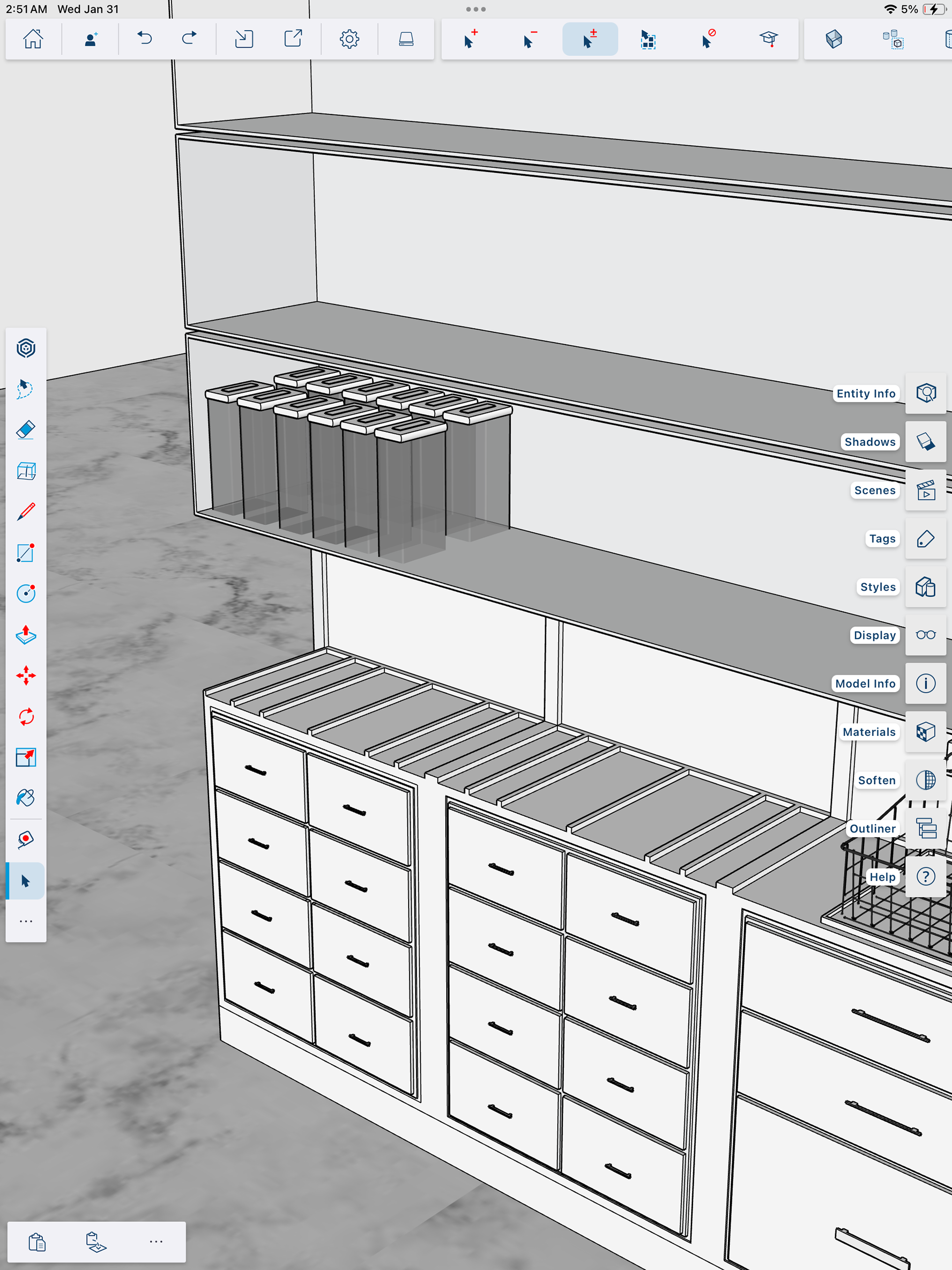Enable subtract-from-selection mode
Screen dimensions: 952x1270
530,39
